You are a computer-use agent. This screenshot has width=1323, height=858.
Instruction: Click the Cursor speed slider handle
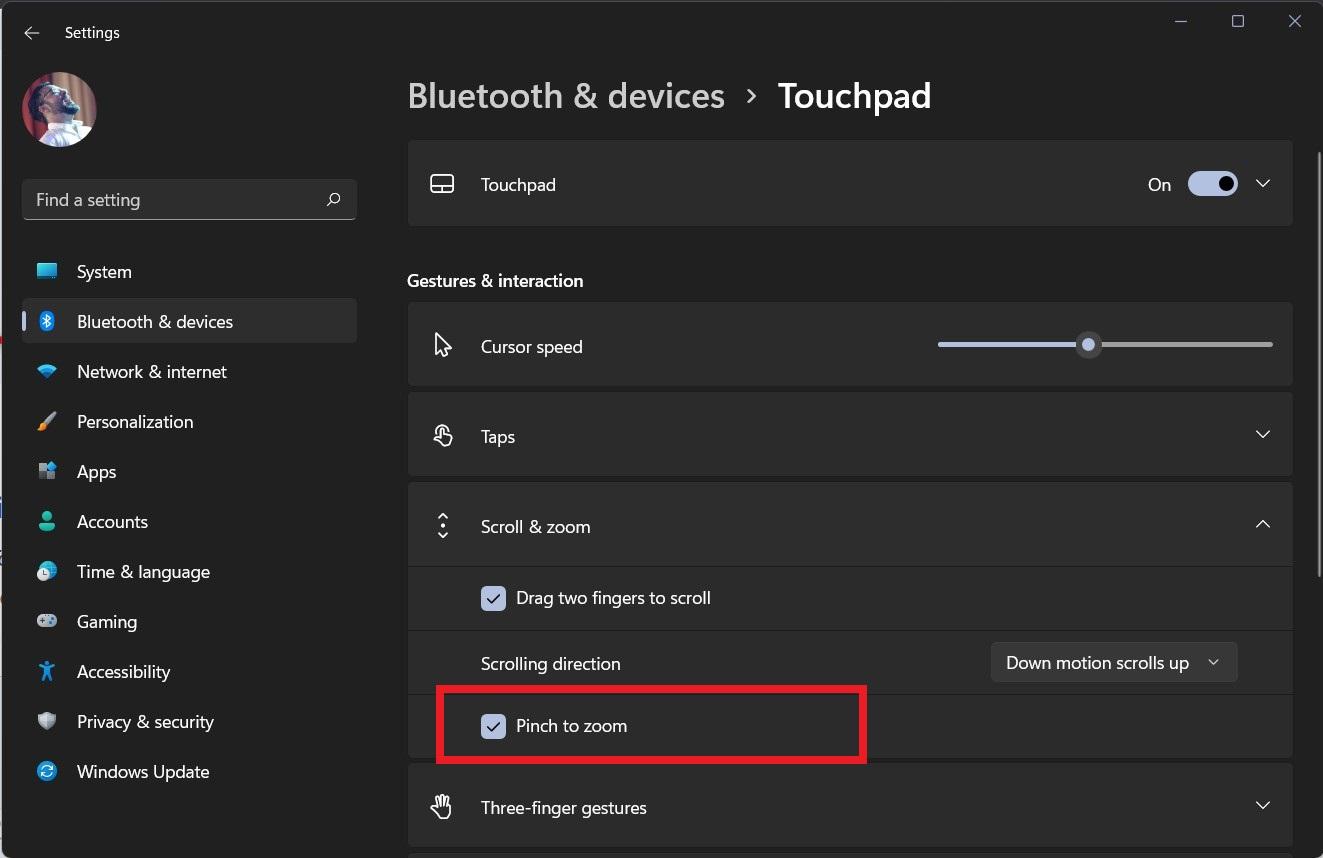[1088, 345]
